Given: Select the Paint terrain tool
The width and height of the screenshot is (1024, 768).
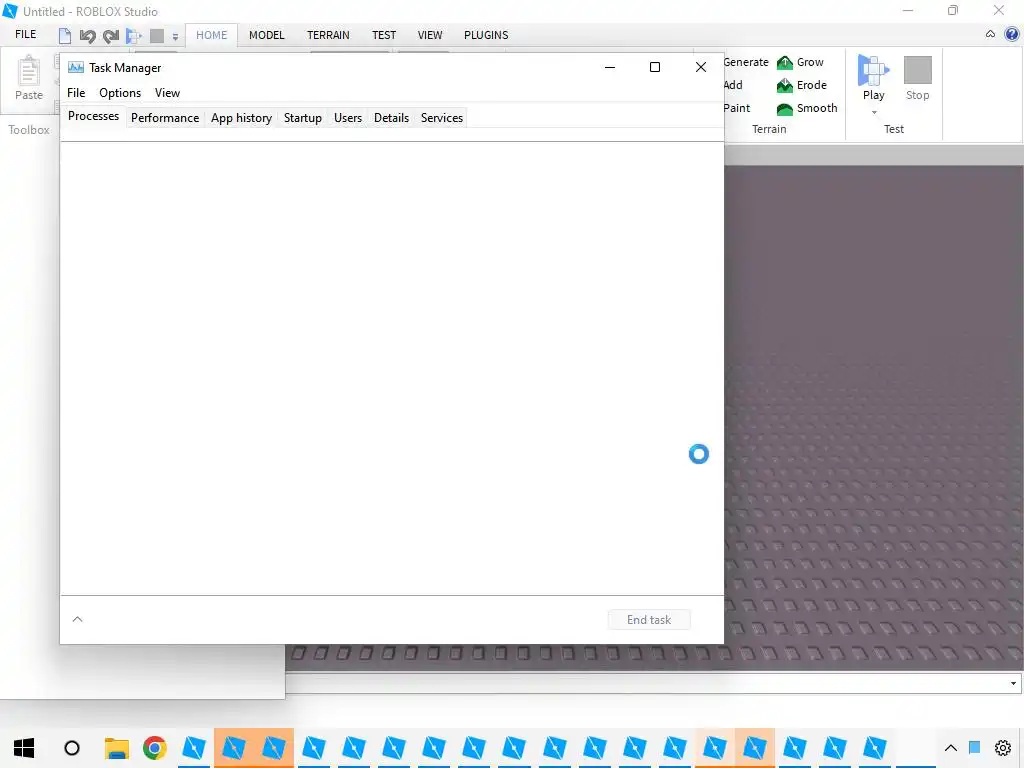Looking at the screenshot, I should (x=737, y=108).
